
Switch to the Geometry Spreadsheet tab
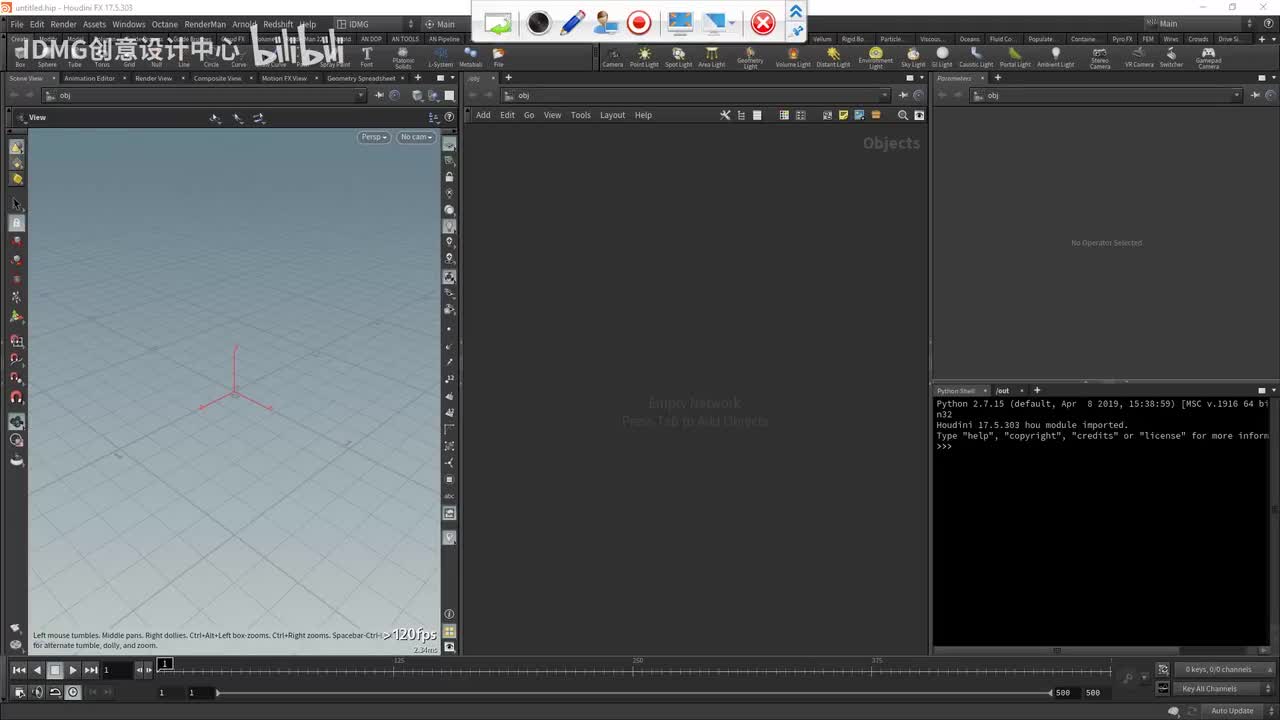pyautogui.click(x=361, y=78)
